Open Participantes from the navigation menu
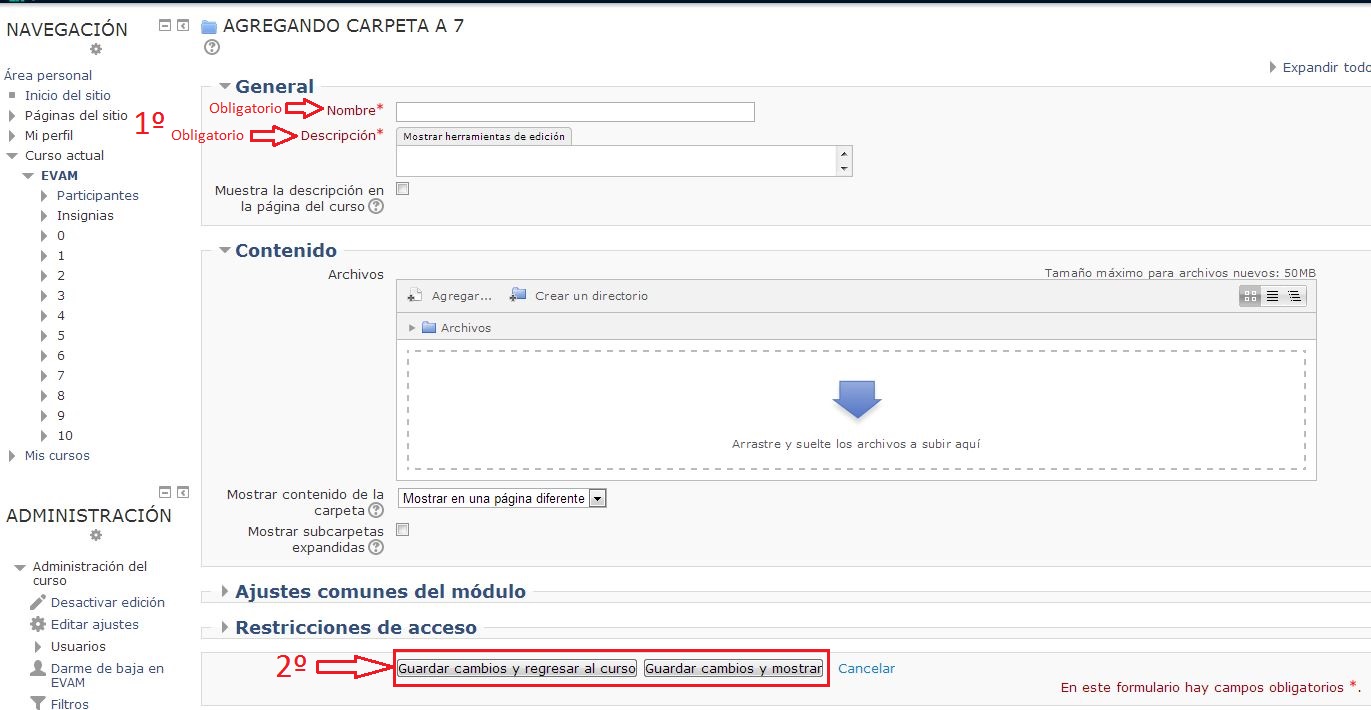1371x710 pixels. click(x=97, y=195)
